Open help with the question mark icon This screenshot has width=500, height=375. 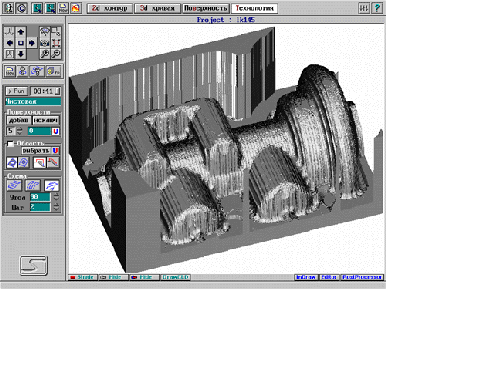(377, 8)
